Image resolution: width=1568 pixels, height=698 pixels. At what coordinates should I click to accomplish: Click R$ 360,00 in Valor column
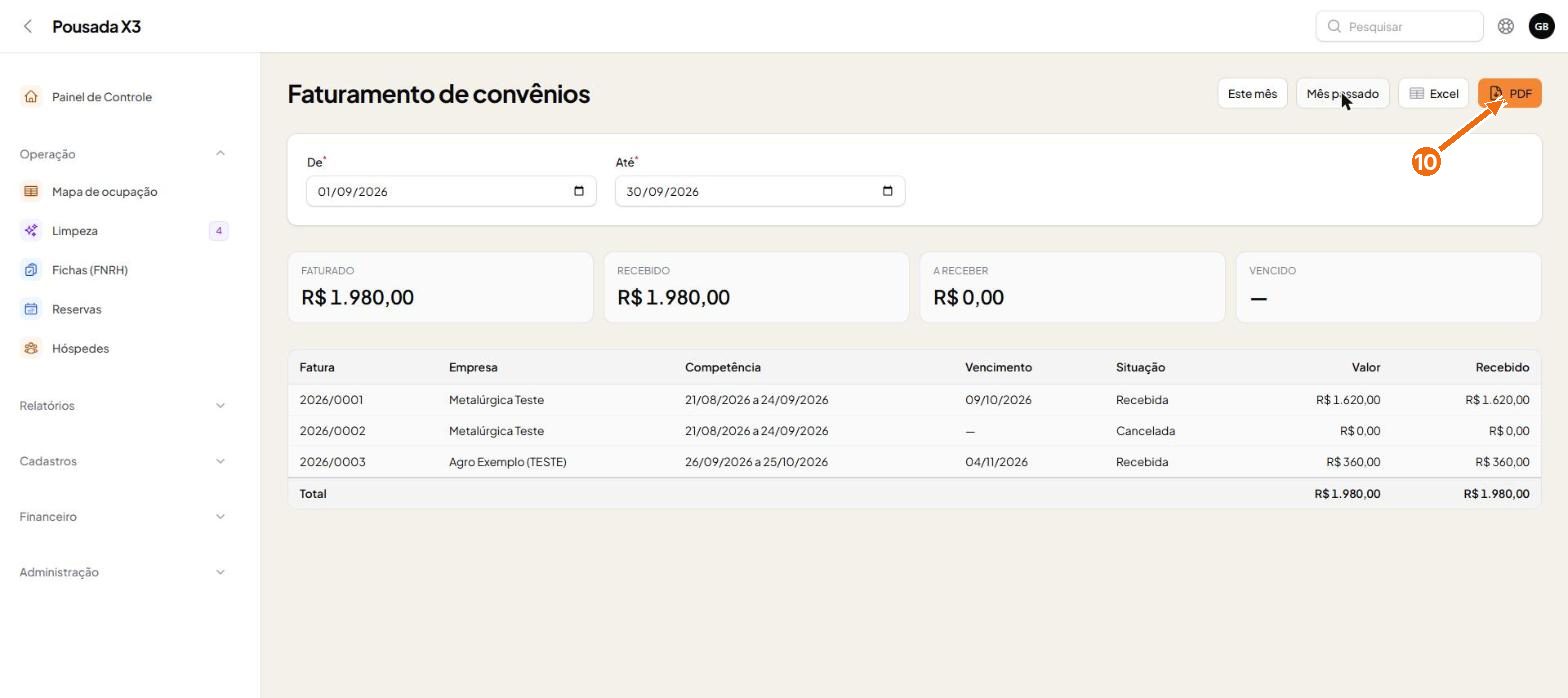1353,462
